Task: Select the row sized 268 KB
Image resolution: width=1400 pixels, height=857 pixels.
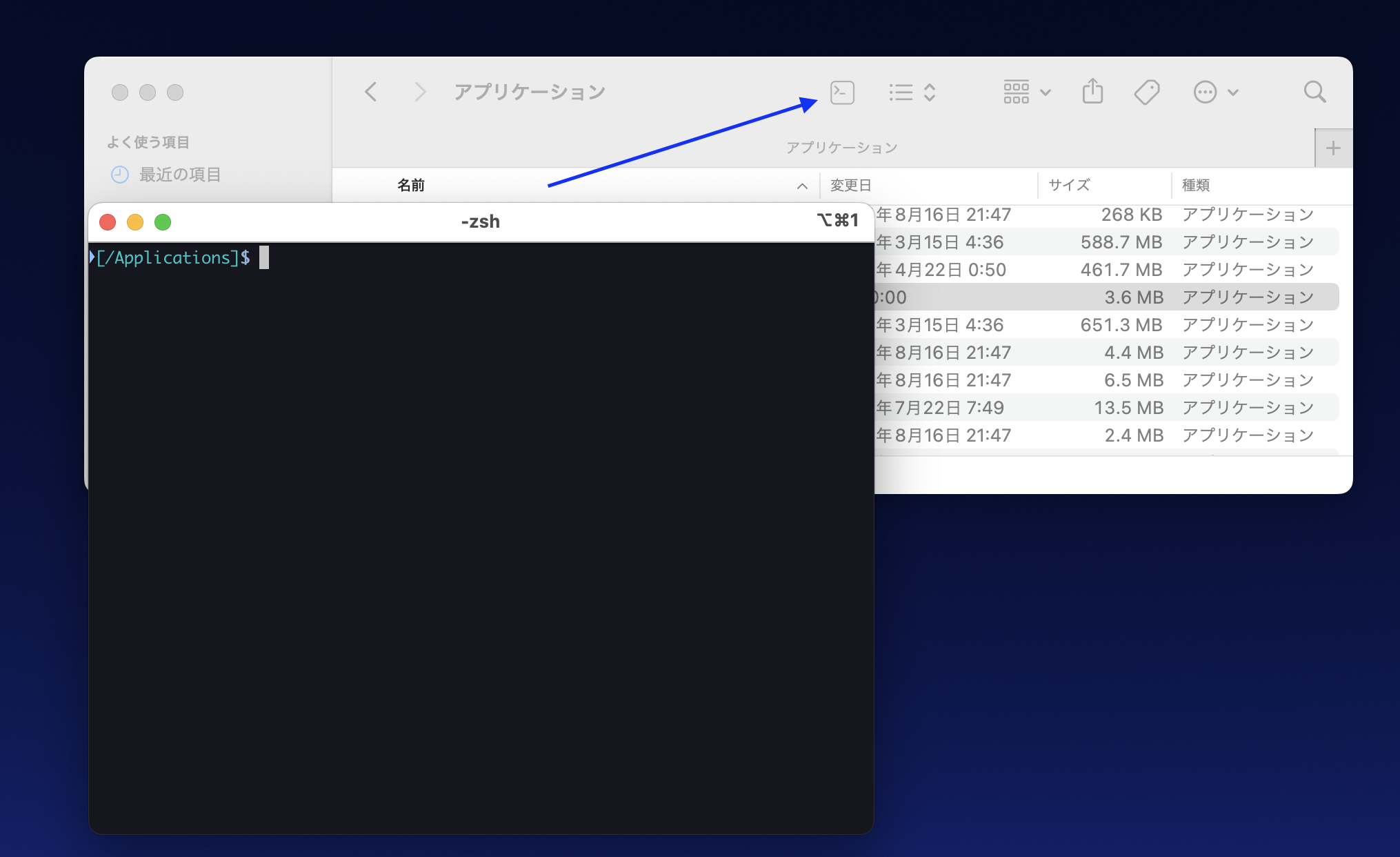Action: (1106, 215)
